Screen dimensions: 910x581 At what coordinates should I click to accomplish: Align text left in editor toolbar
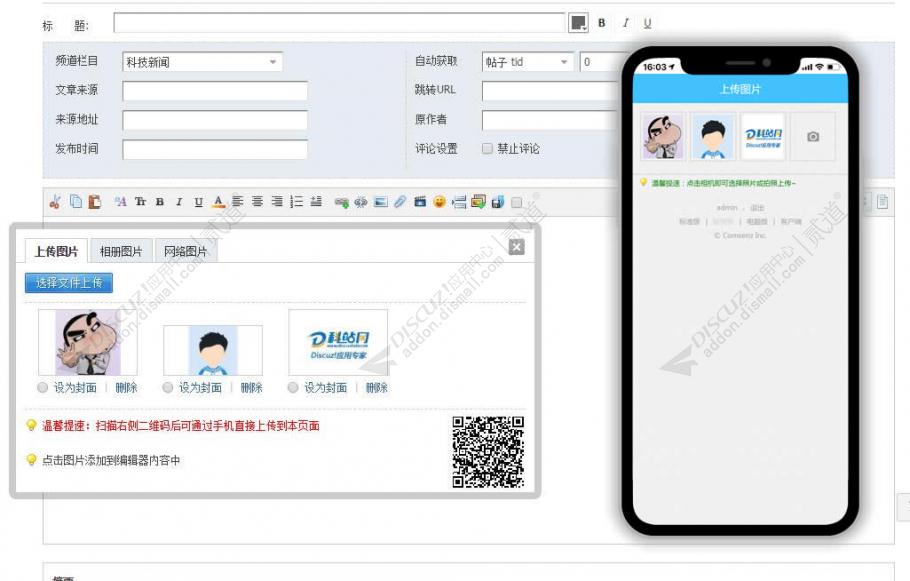(238, 201)
